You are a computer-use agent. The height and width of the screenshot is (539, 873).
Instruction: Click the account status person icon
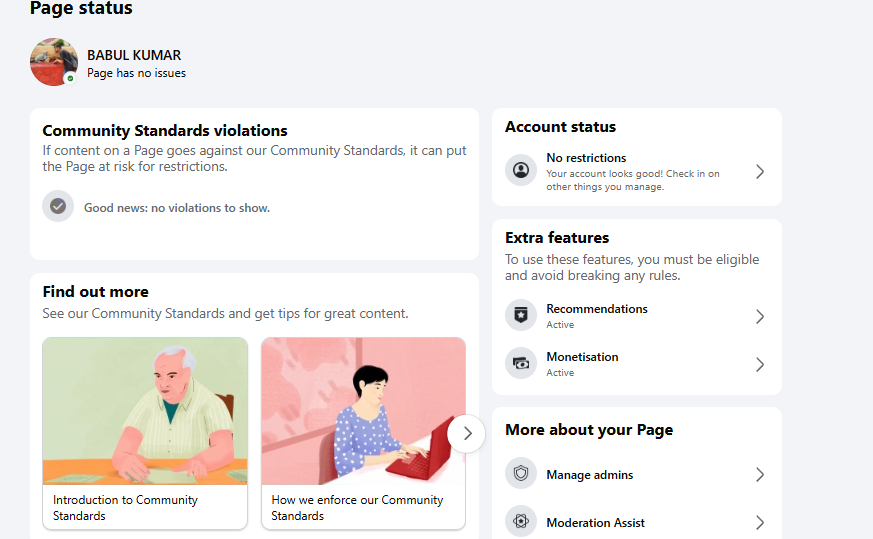(x=521, y=170)
